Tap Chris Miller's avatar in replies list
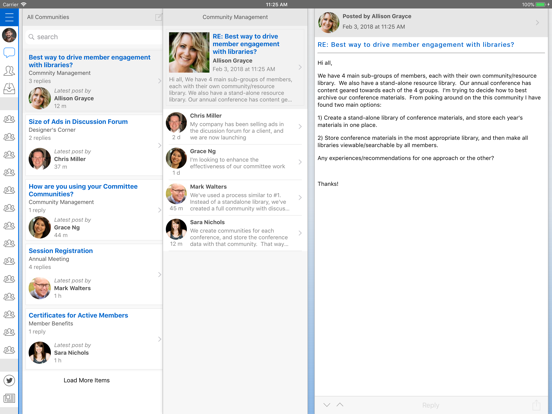Image resolution: width=552 pixels, height=414 pixels. click(x=176, y=122)
